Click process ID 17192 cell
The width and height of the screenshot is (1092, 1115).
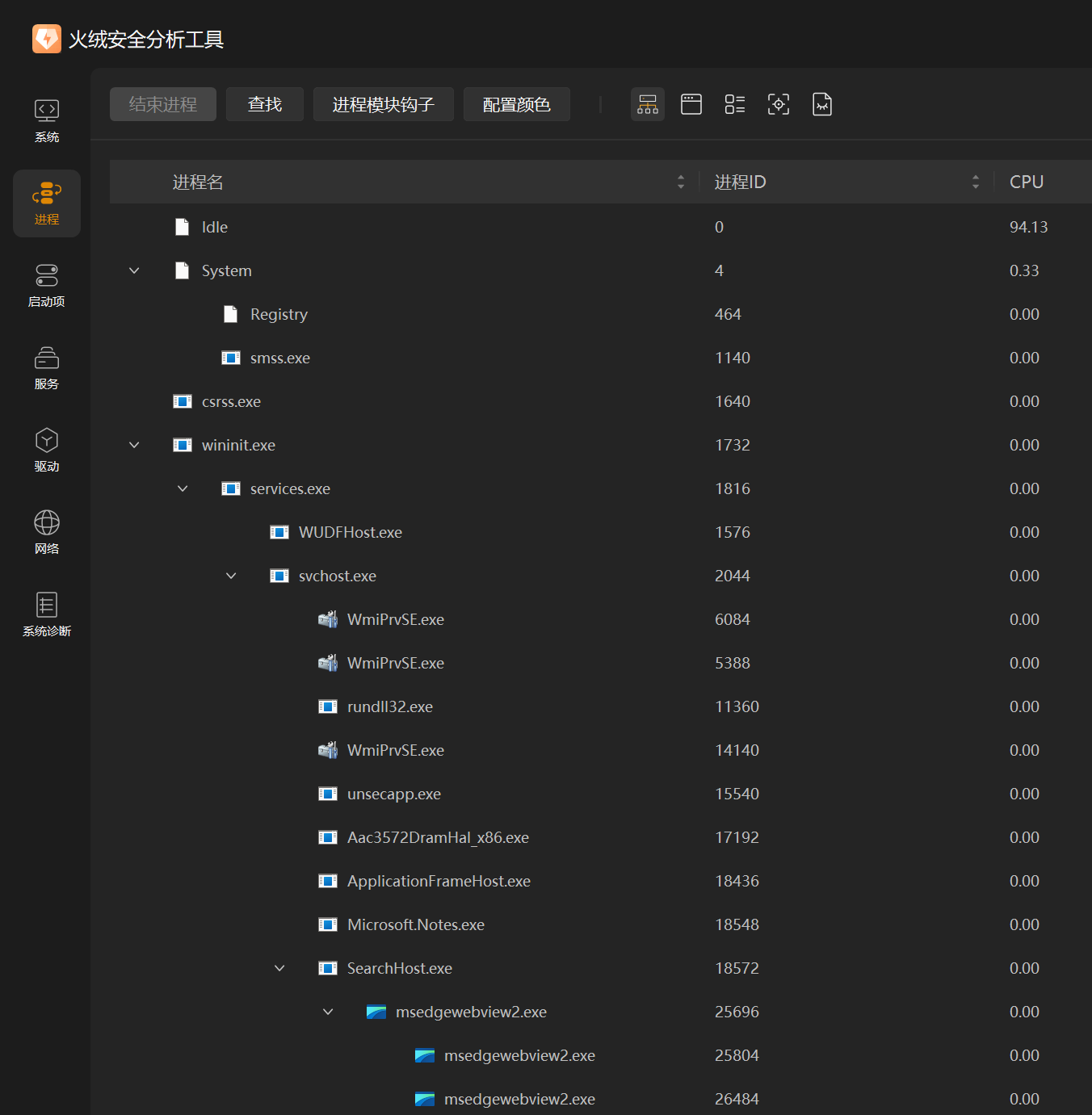pos(737,837)
